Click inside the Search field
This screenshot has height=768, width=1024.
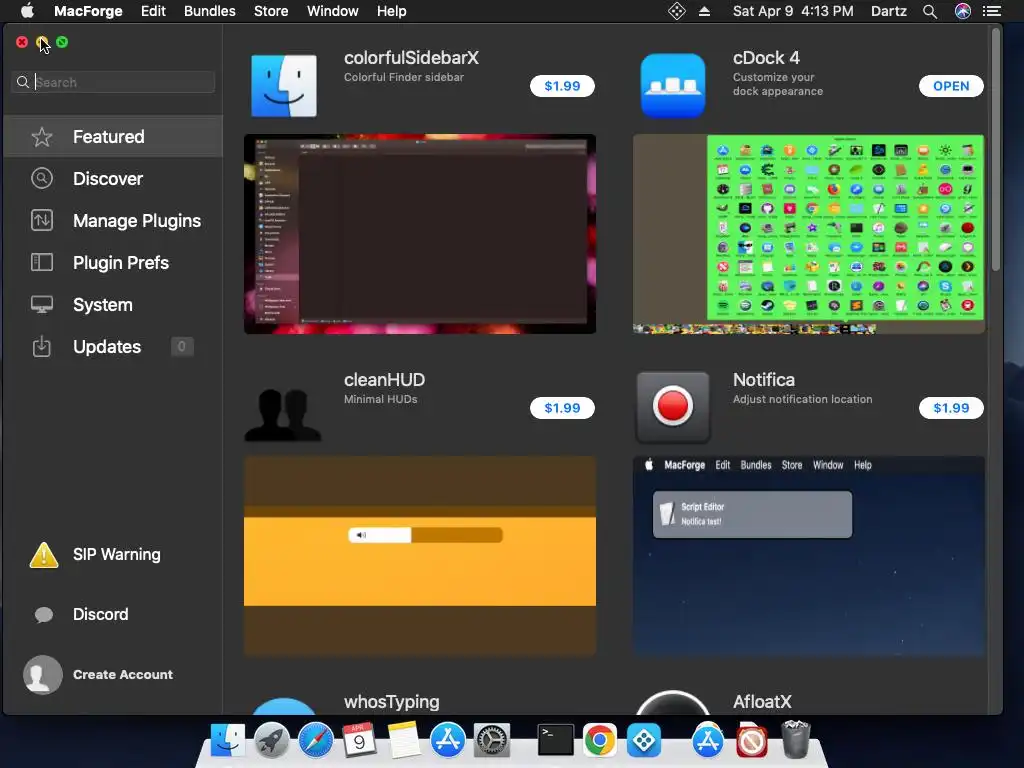click(x=113, y=82)
